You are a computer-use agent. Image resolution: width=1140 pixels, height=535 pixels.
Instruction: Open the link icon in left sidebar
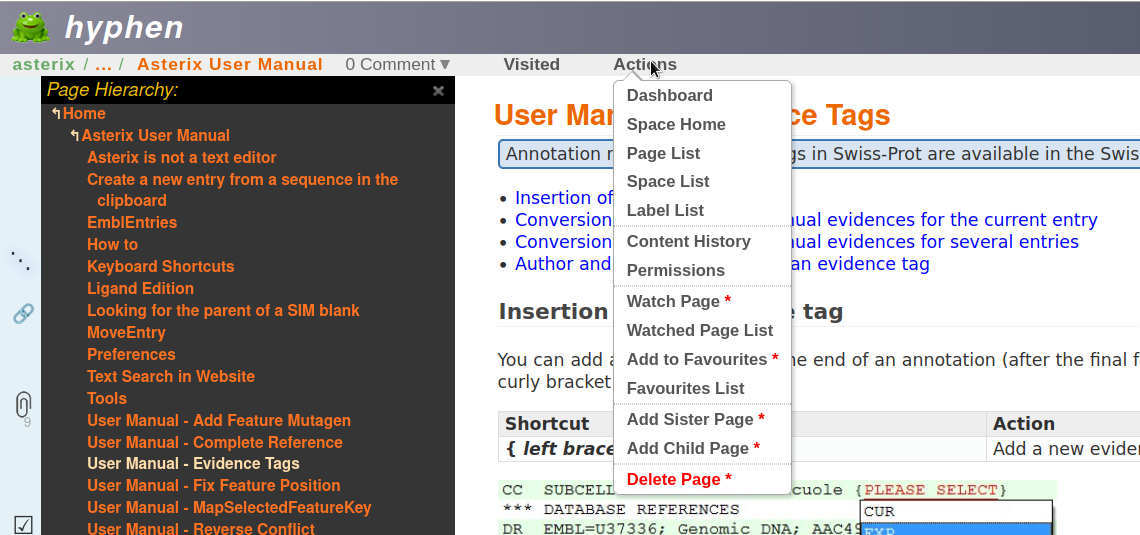tap(23, 313)
